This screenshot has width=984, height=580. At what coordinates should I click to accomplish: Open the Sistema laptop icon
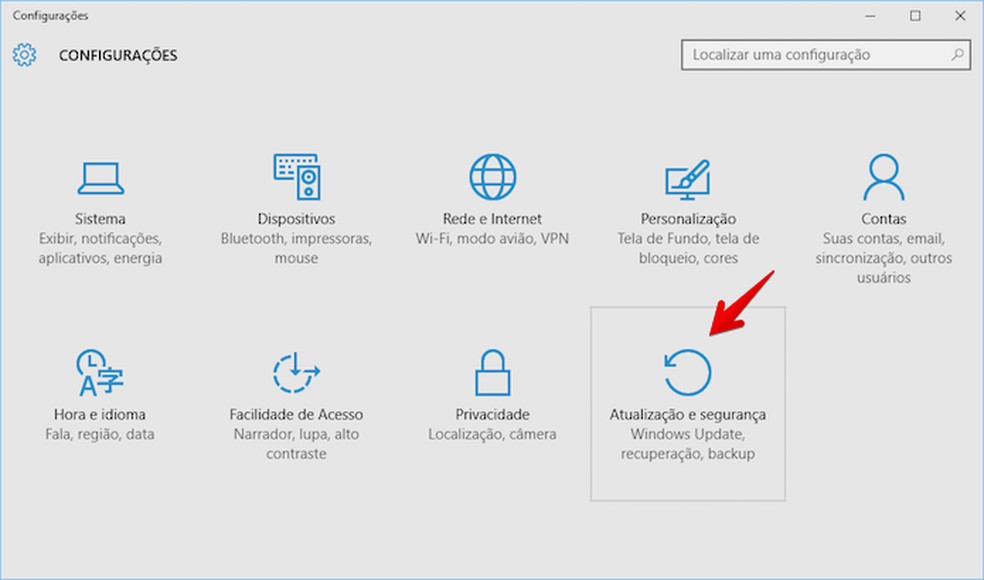click(100, 178)
